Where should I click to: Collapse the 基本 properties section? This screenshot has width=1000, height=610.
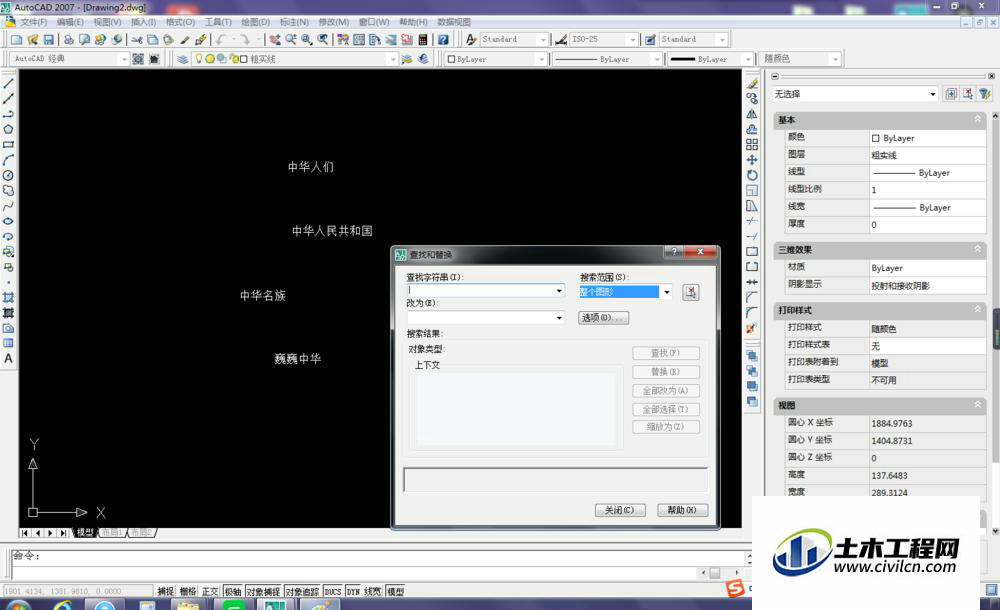pos(978,119)
